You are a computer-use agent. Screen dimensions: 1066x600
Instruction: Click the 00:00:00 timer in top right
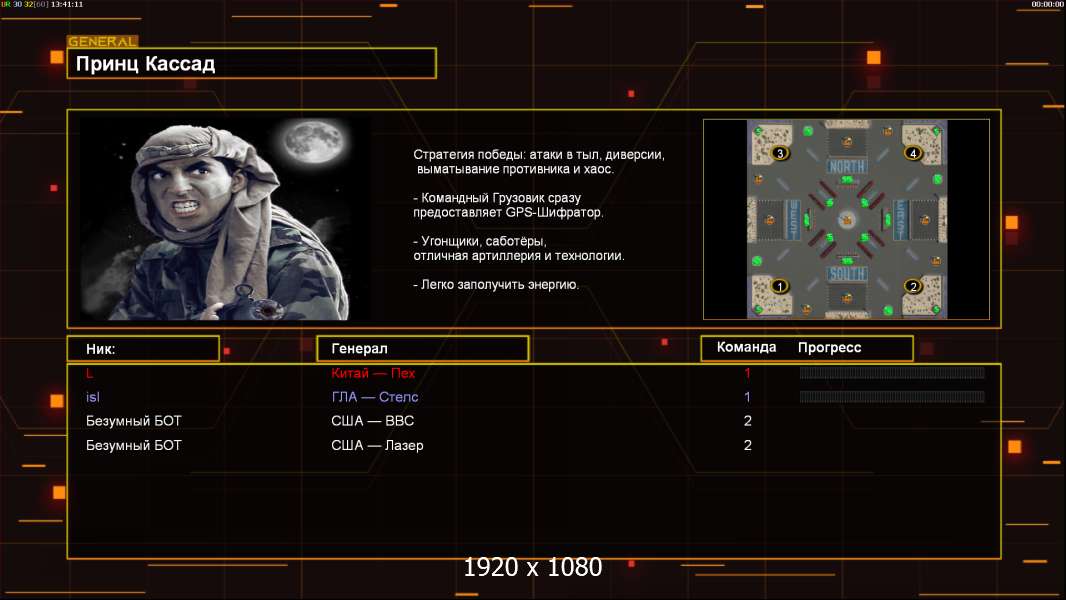[x=1047, y=4]
